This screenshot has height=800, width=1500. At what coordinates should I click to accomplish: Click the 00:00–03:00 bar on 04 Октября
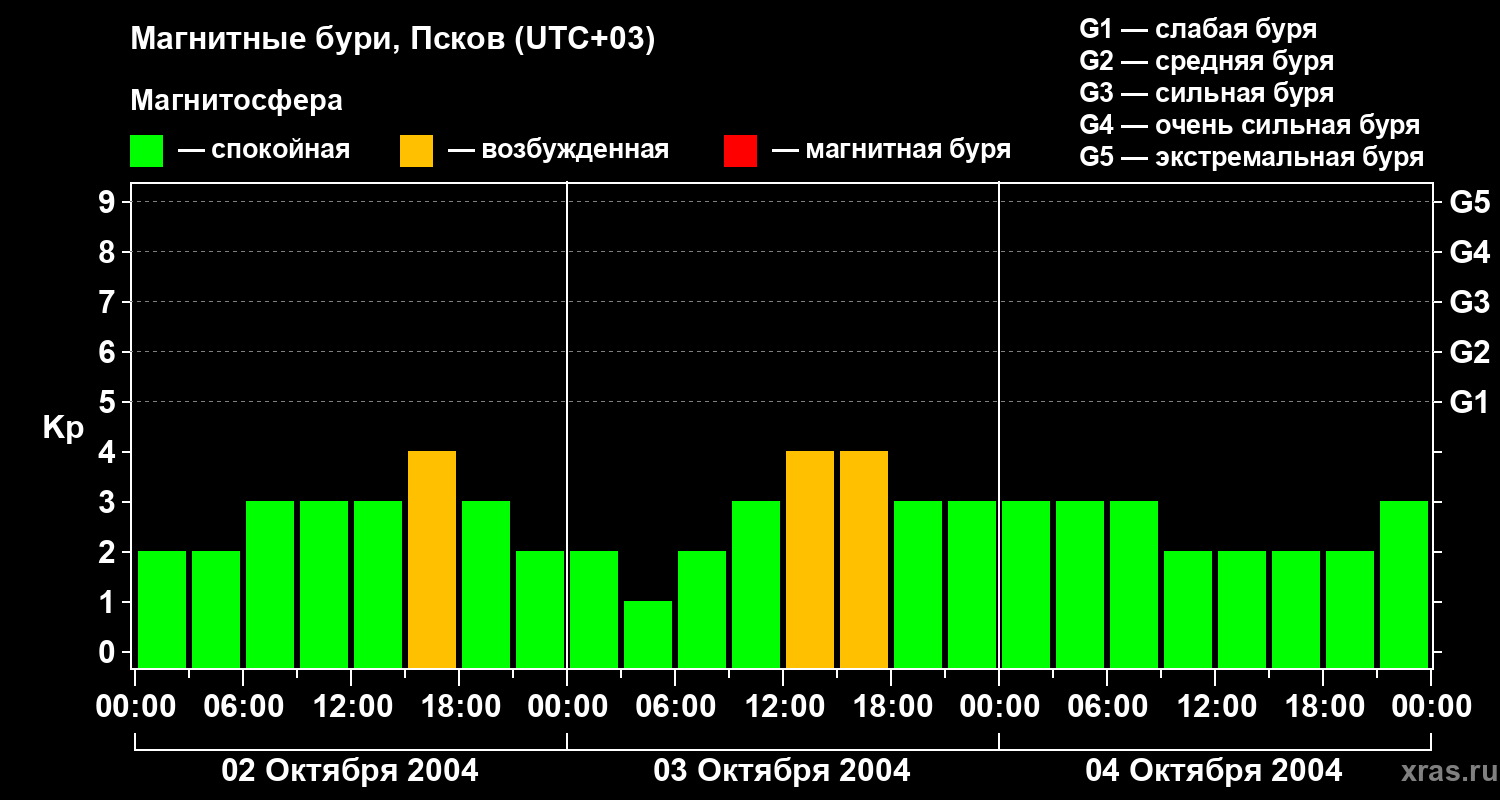[1026, 584]
